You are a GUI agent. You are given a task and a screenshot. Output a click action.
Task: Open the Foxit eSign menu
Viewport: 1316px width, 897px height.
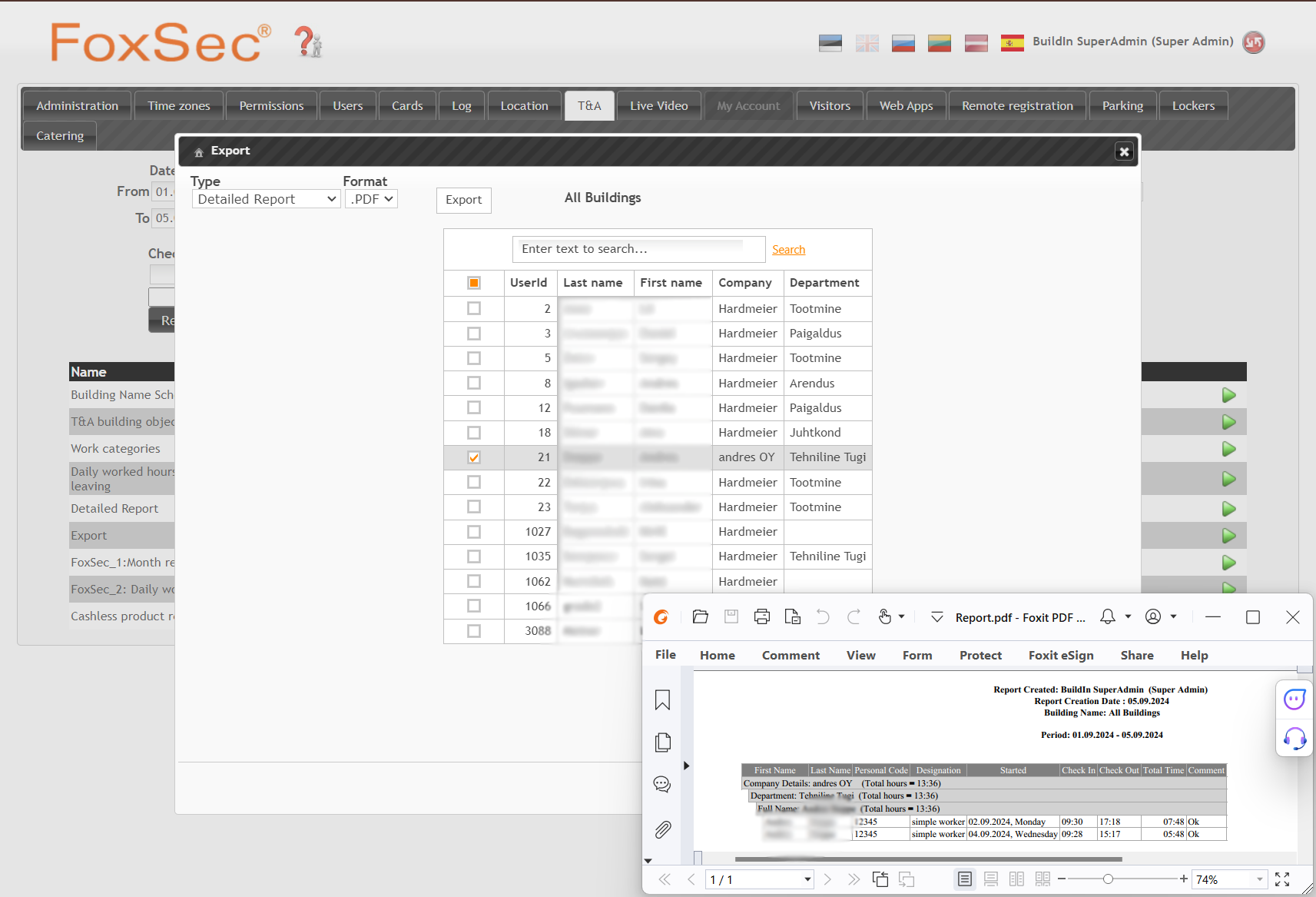[x=1061, y=656]
